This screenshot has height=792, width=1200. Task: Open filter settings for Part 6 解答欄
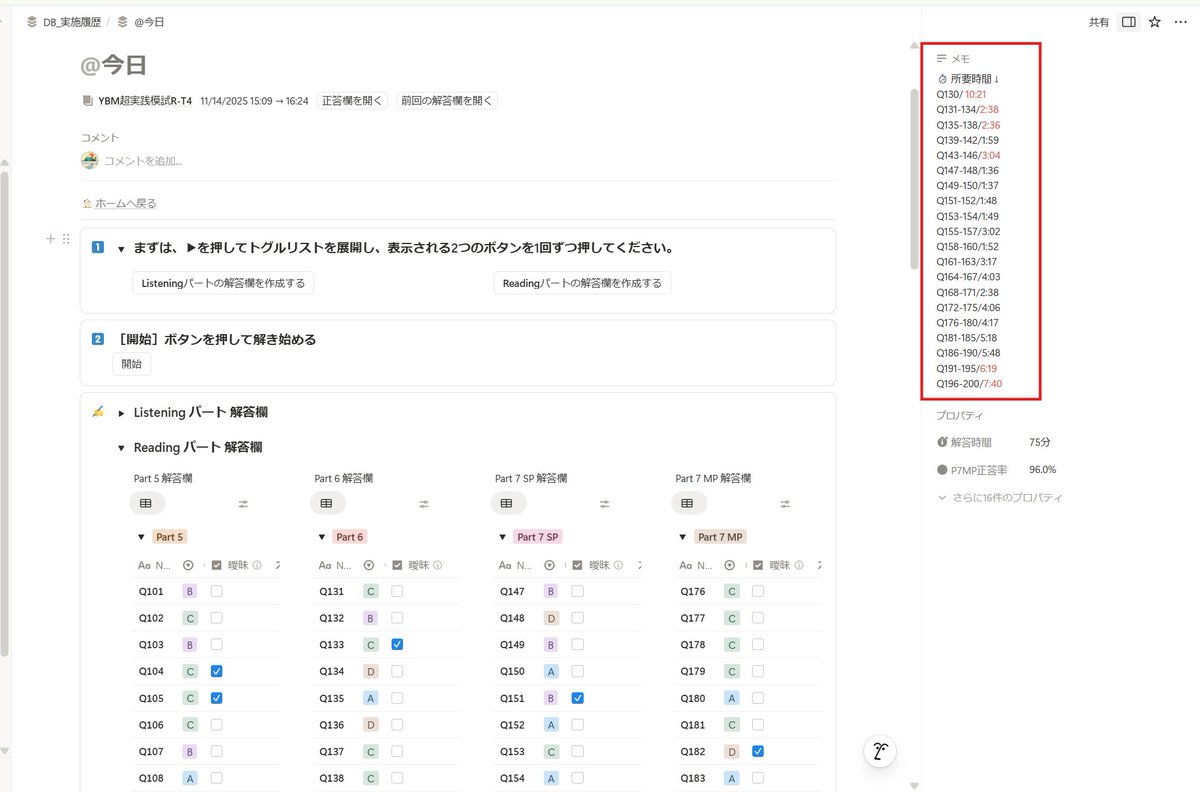click(x=423, y=503)
